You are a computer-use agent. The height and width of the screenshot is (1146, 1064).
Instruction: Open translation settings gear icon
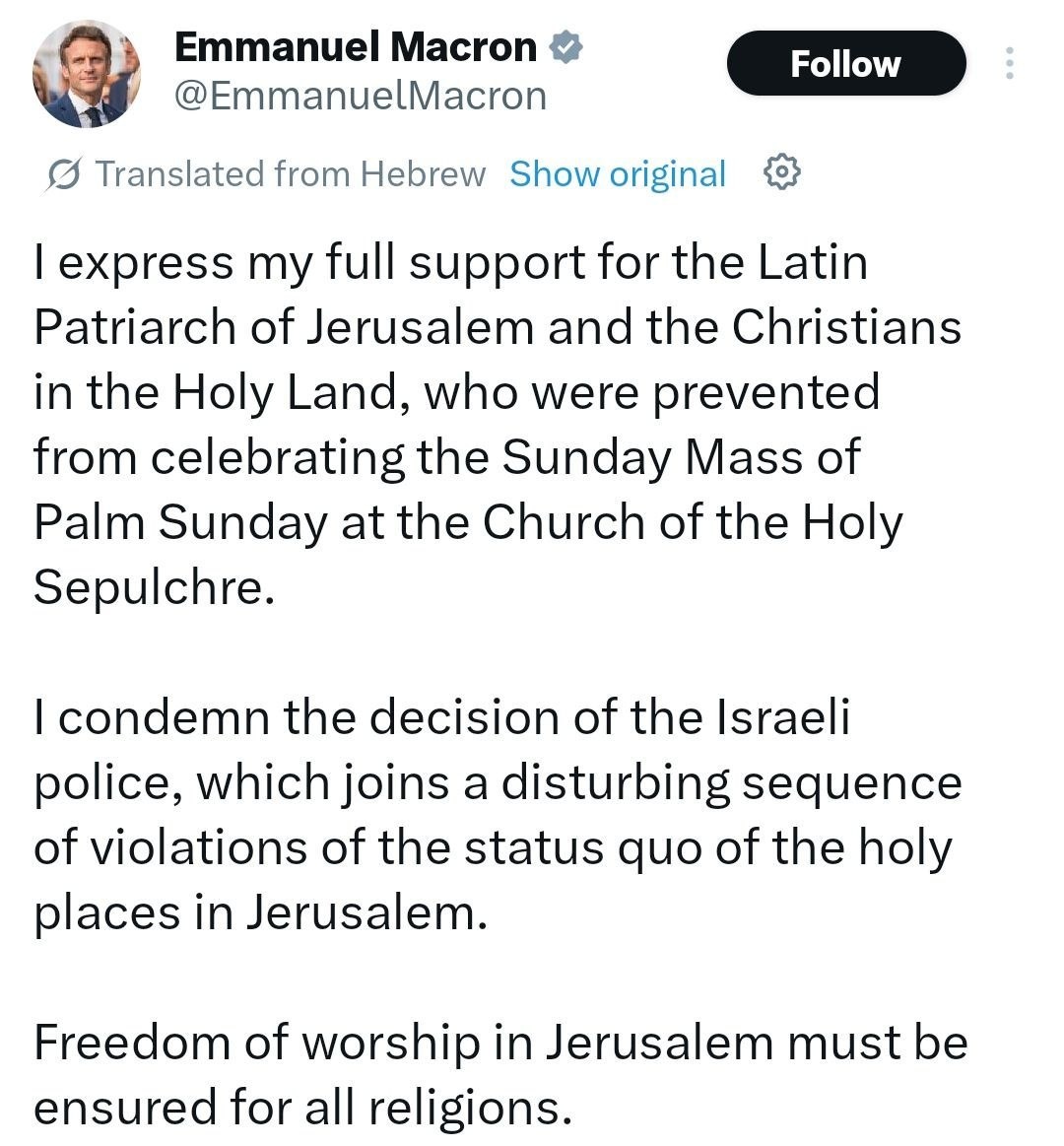click(782, 173)
